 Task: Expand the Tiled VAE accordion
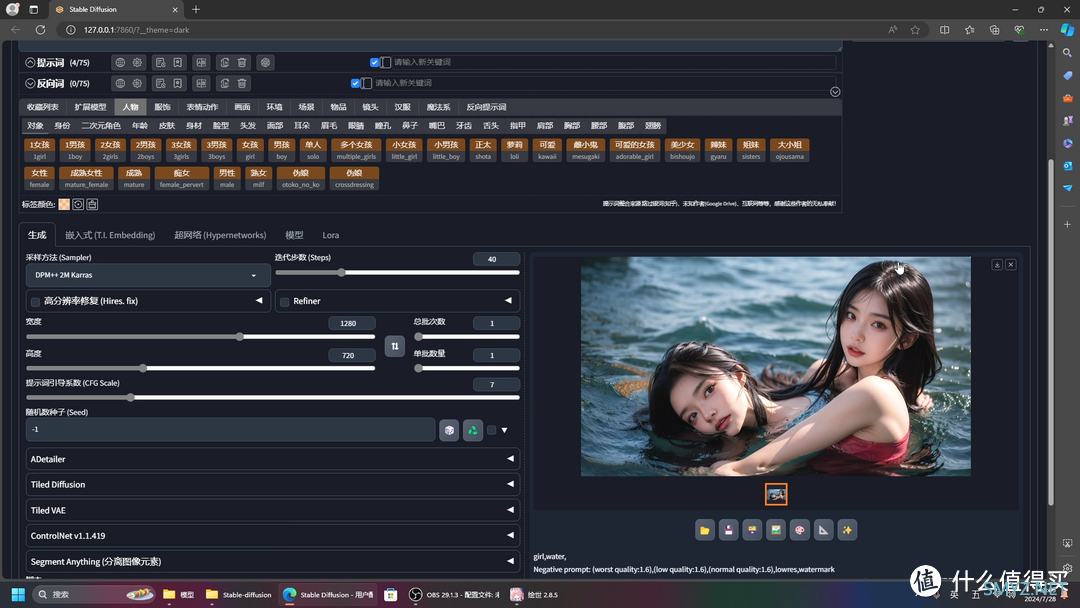tap(273, 510)
